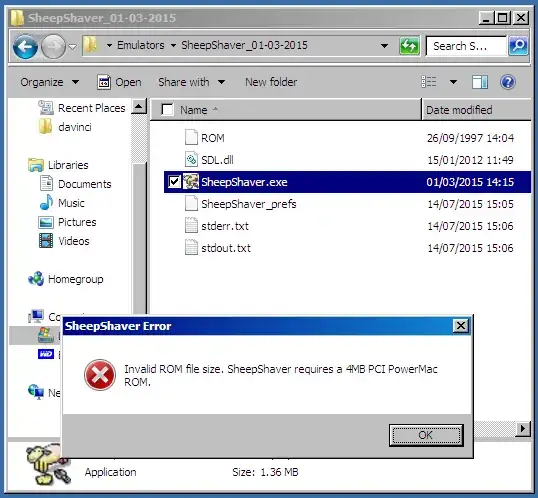
Task: Maximize the Explorer window
Action: coord(503,18)
